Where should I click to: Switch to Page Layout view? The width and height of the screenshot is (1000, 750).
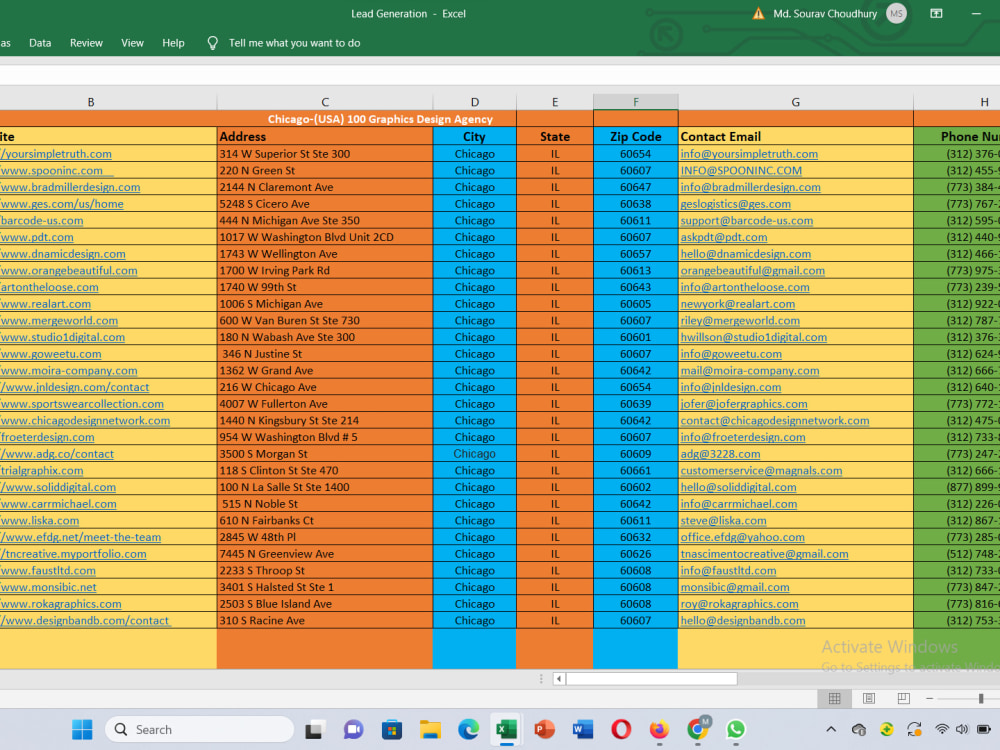869,698
